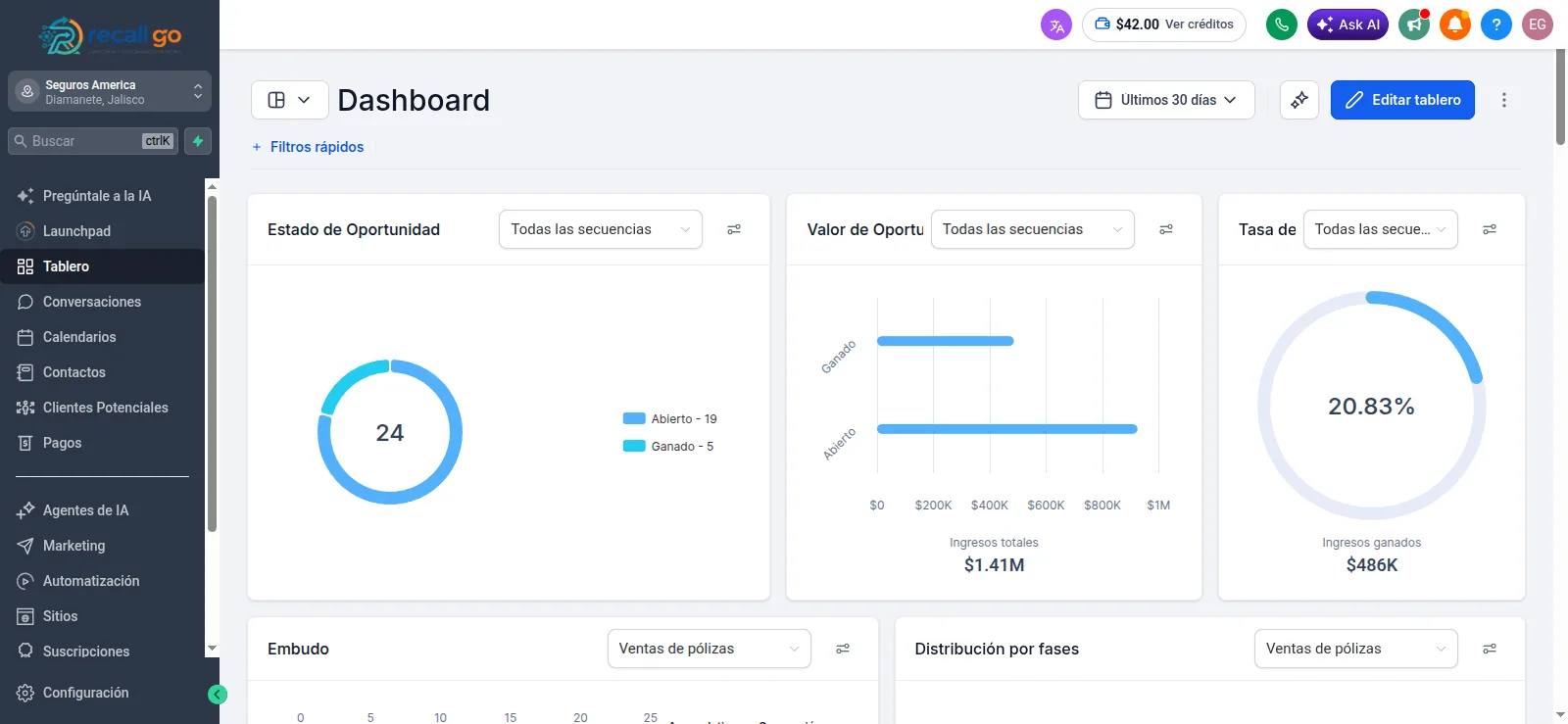
Task: Open Ultimos 30 días date range dropdown
Action: tap(1166, 100)
